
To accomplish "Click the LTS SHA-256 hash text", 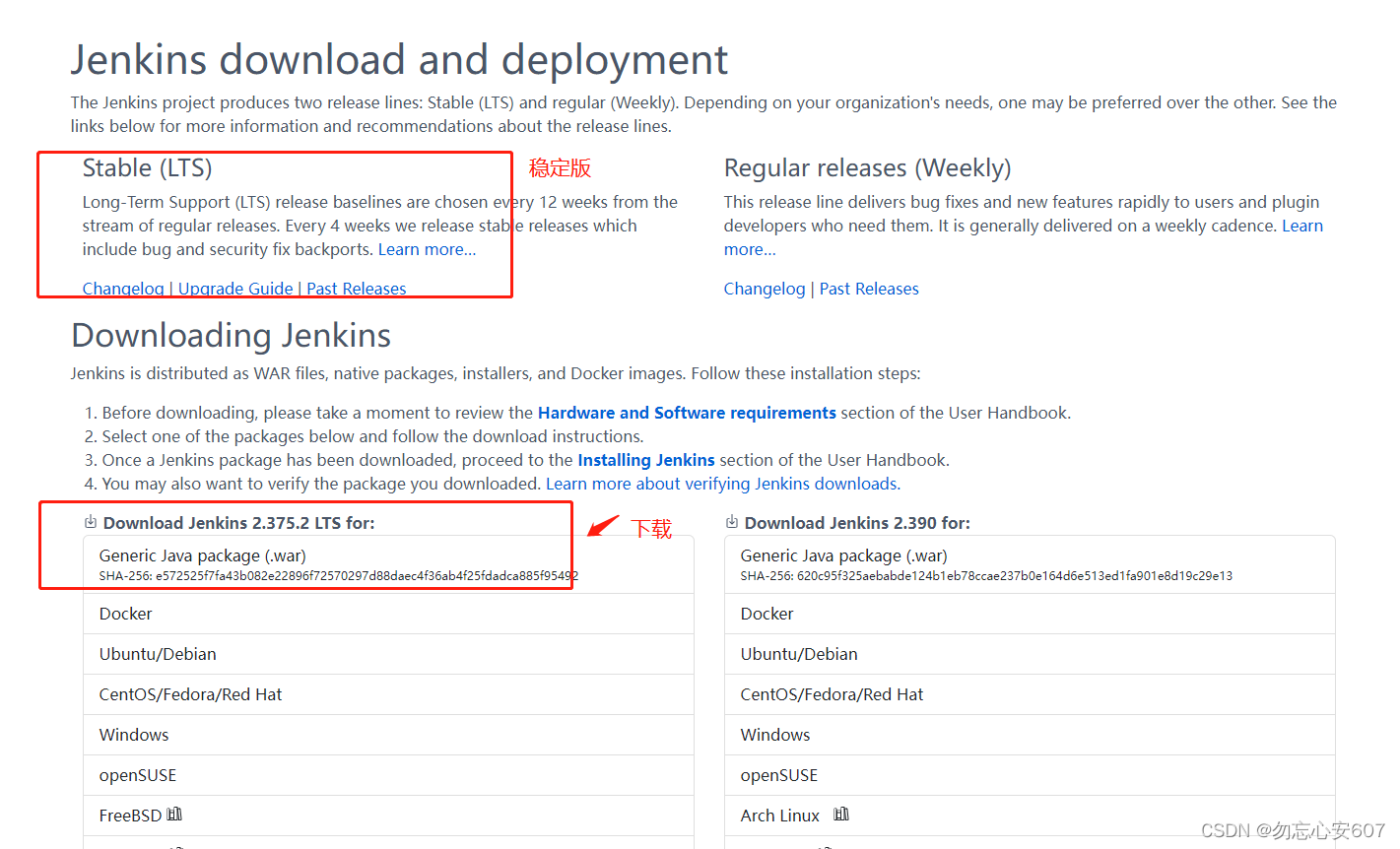I will [339, 576].
